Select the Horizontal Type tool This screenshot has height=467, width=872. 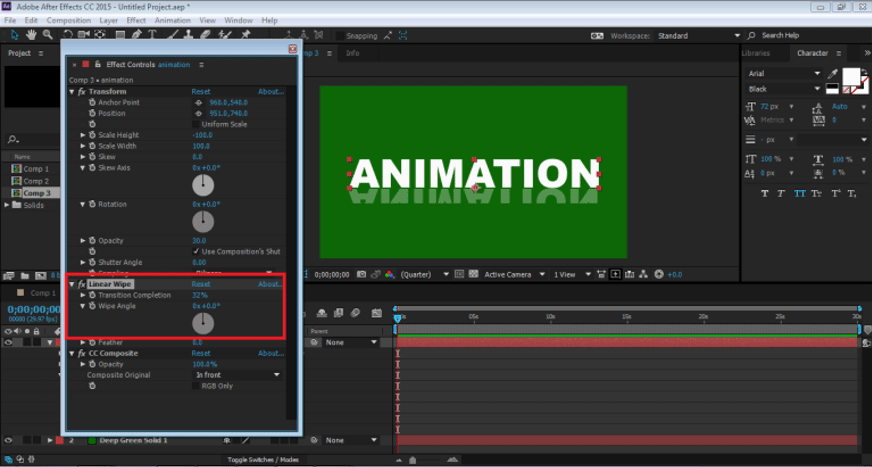(152, 35)
